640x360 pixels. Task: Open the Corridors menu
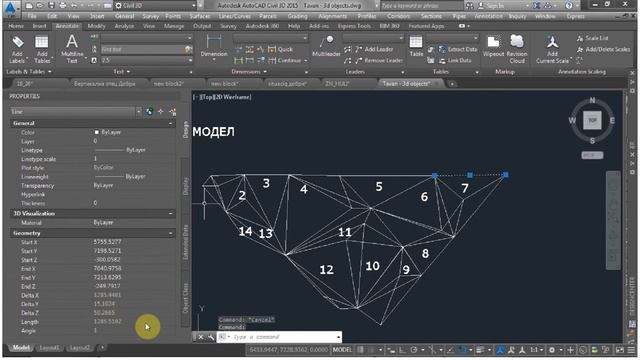[398, 16]
